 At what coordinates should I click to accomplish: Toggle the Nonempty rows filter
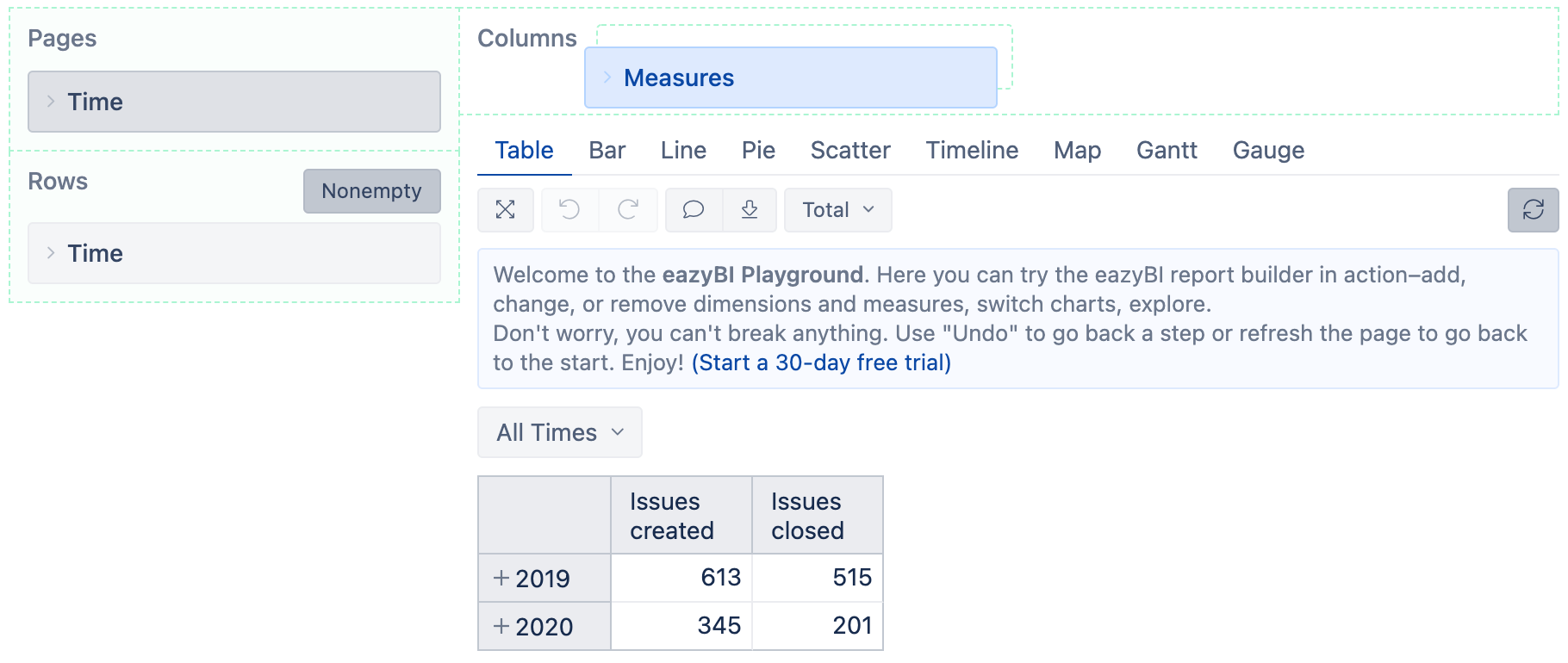tap(372, 190)
